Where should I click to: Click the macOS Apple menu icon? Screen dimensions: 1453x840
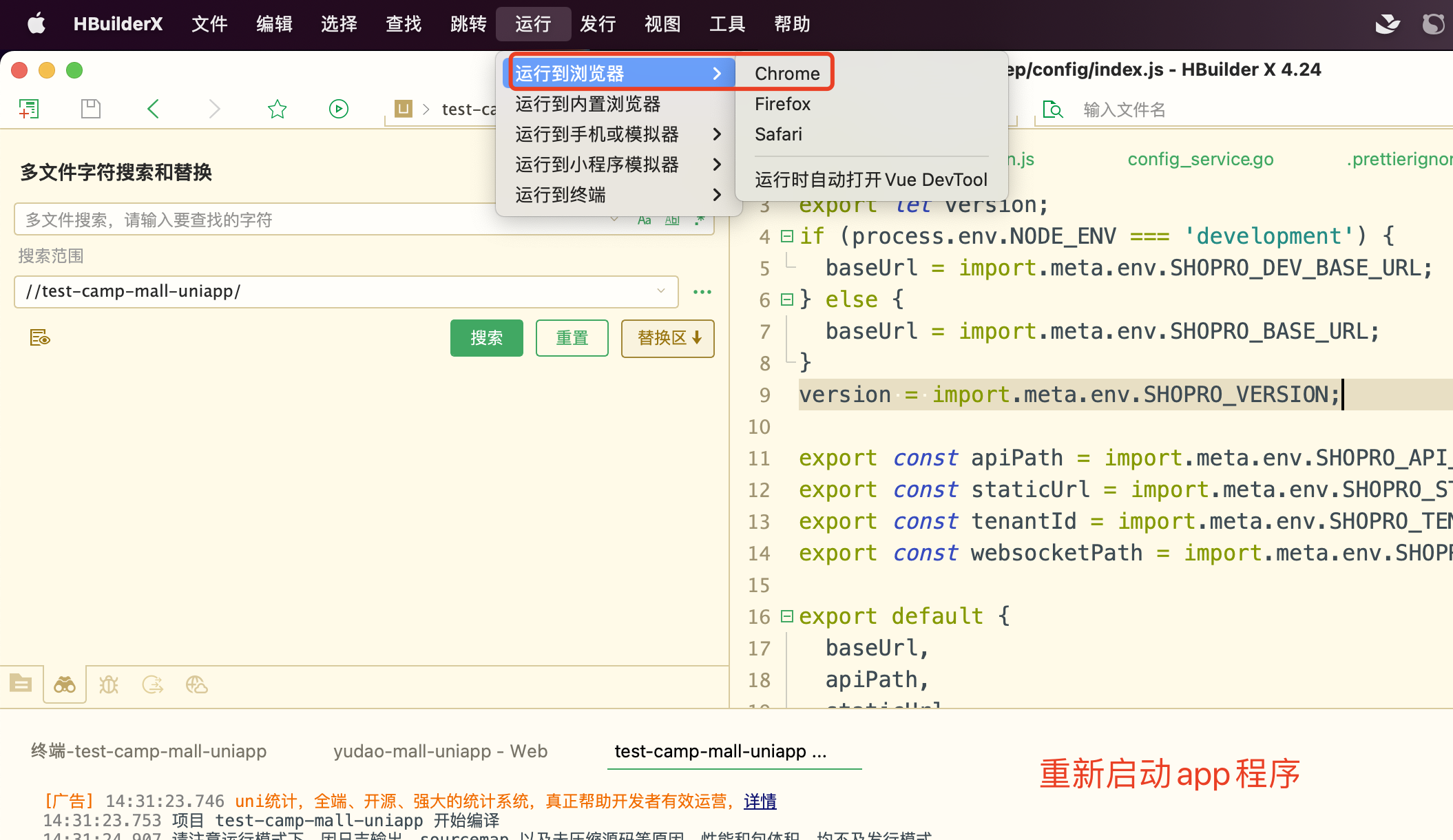coord(36,23)
